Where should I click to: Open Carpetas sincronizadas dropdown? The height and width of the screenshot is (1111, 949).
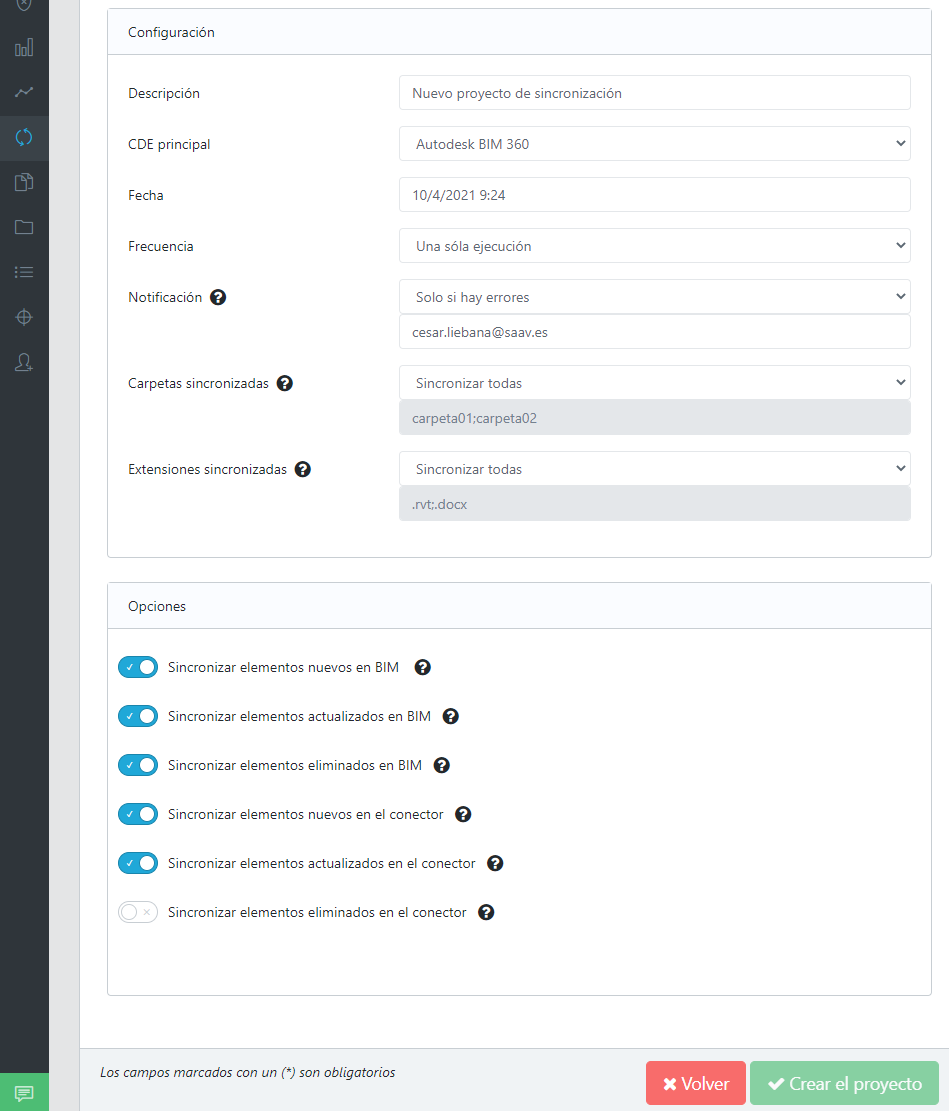coord(654,383)
